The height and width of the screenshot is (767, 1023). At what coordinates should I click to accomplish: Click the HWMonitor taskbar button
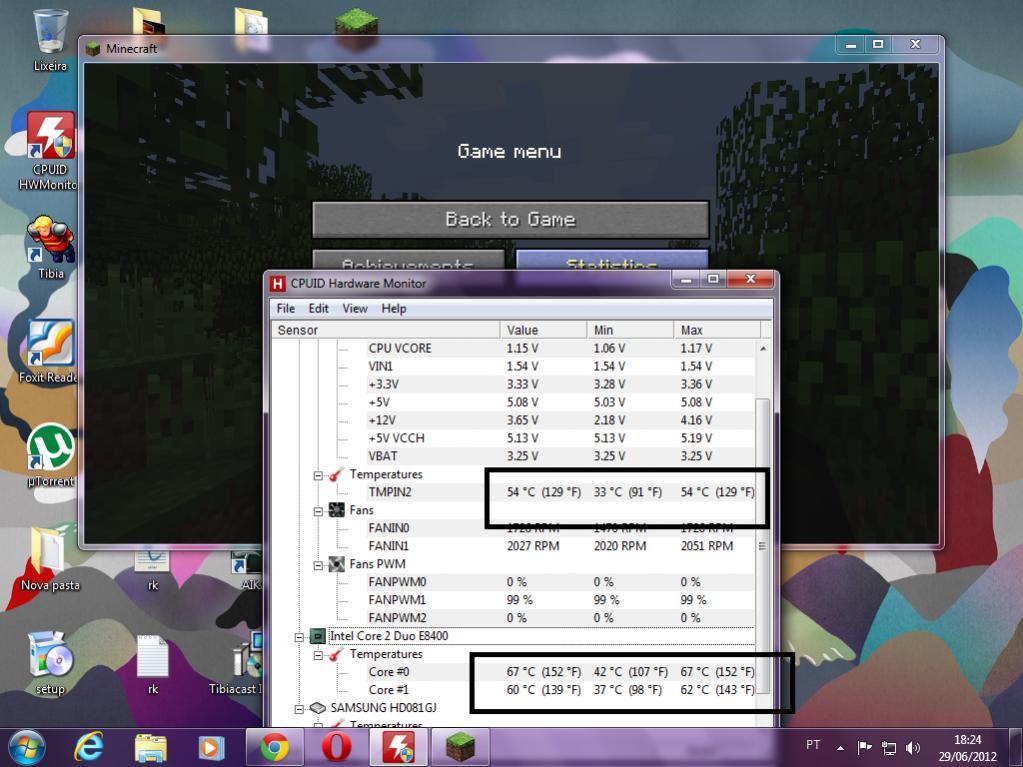pos(399,747)
